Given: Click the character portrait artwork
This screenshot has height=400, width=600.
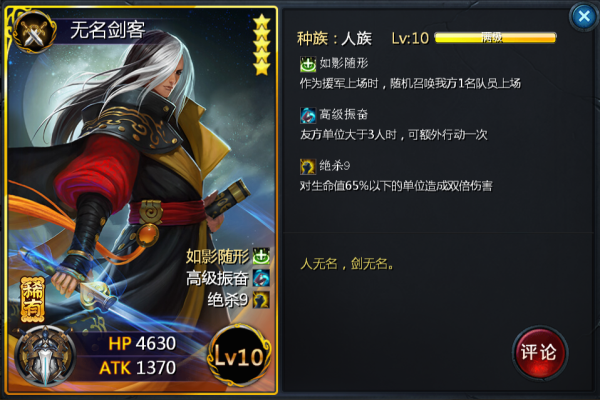Looking at the screenshot, I should [142, 172].
